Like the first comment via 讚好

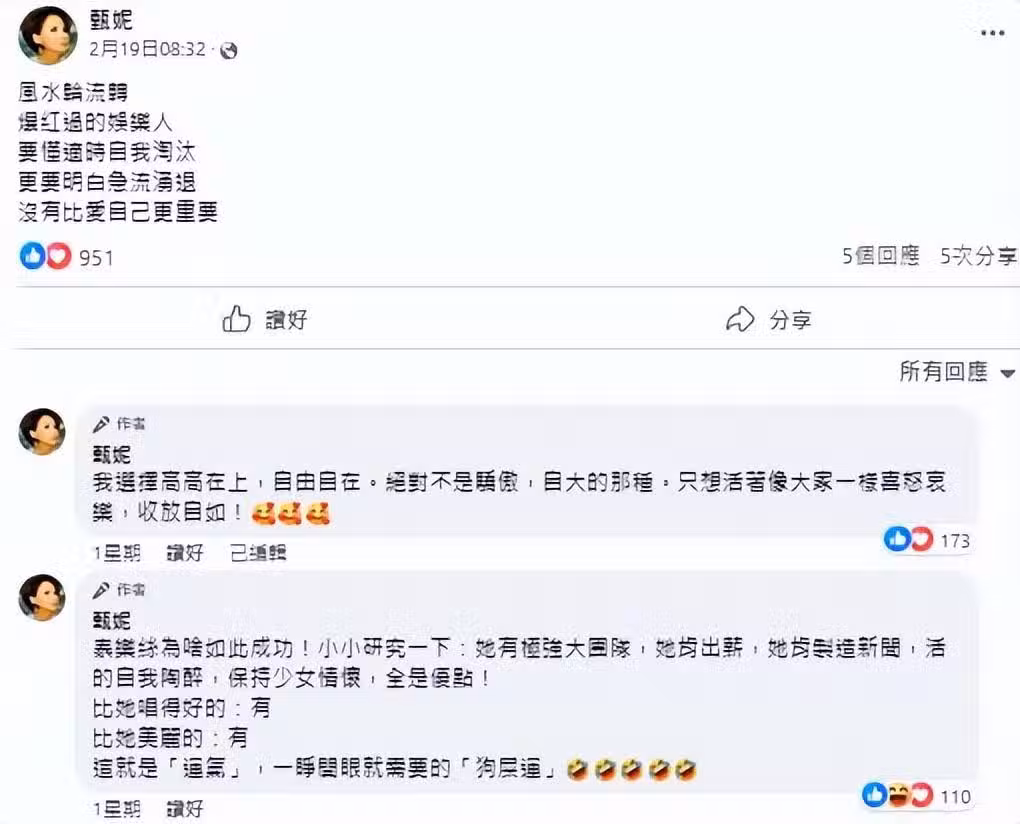(185, 553)
